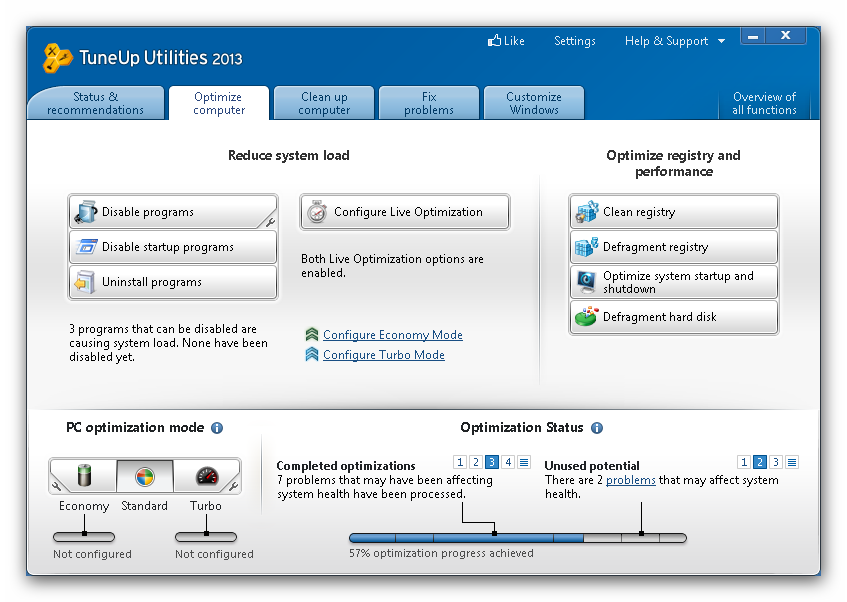Open Optimization Status info icon
The image size is (847, 602).
coord(597,428)
